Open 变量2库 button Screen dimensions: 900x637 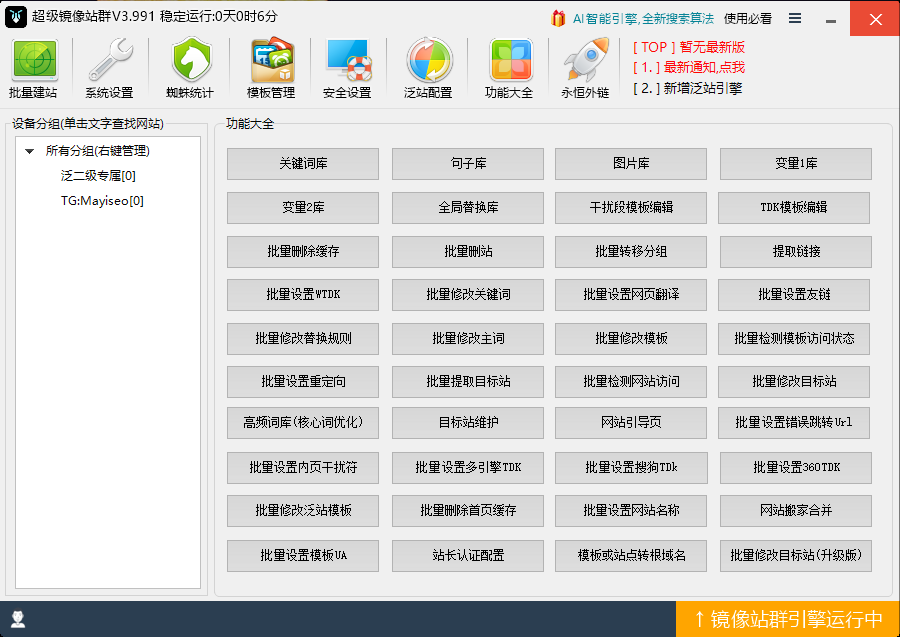(303, 208)
